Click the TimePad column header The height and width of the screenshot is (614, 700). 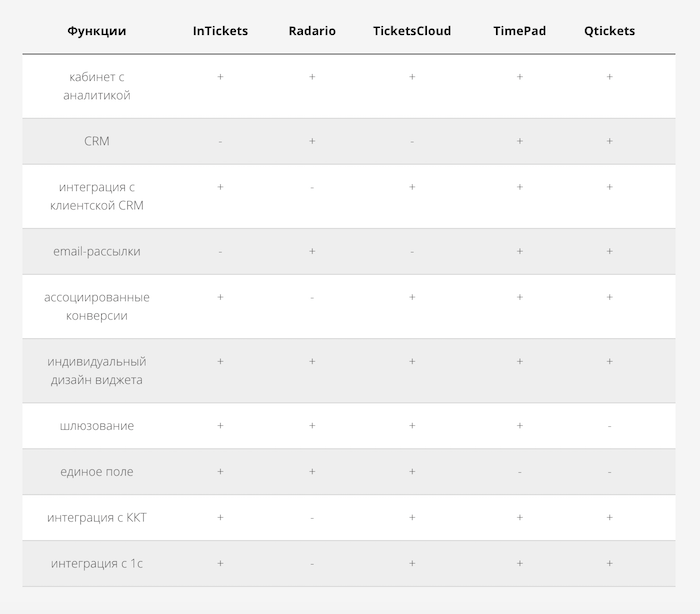(x=520, y=31)
